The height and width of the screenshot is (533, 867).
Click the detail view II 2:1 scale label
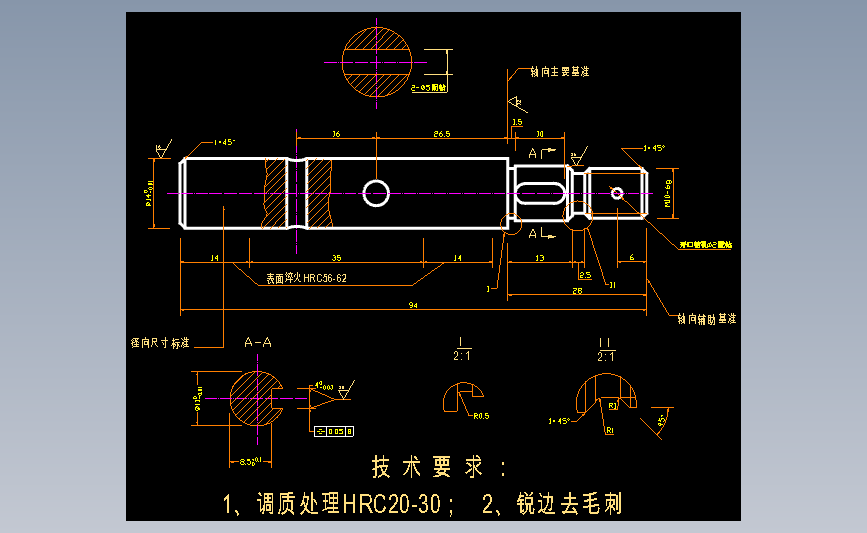pos(605,351)
